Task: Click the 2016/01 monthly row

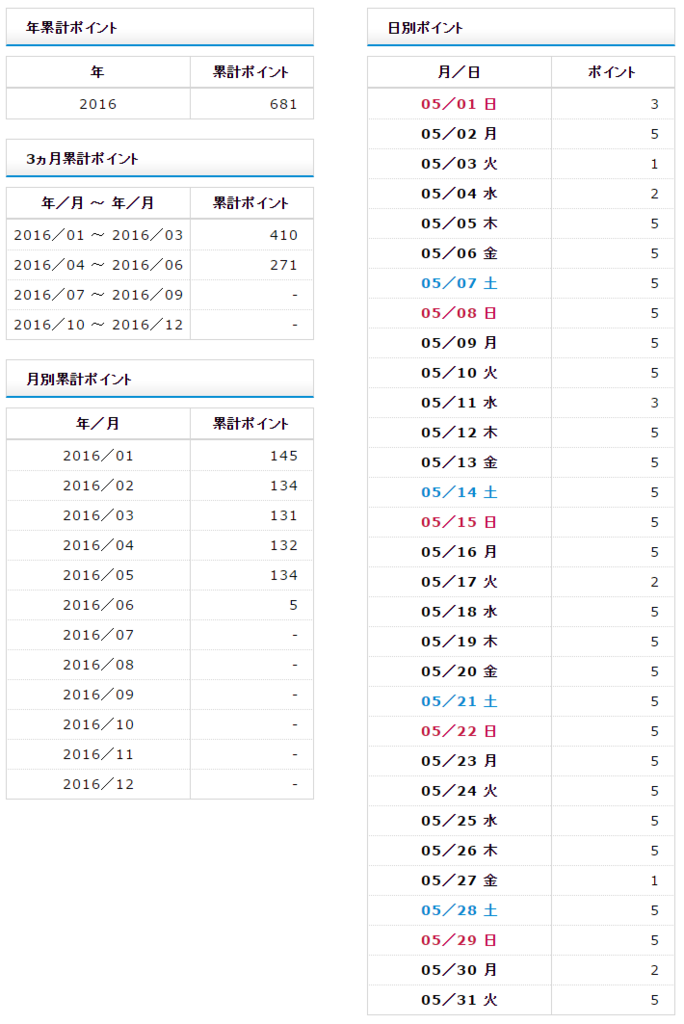Action: click(159, 456)
